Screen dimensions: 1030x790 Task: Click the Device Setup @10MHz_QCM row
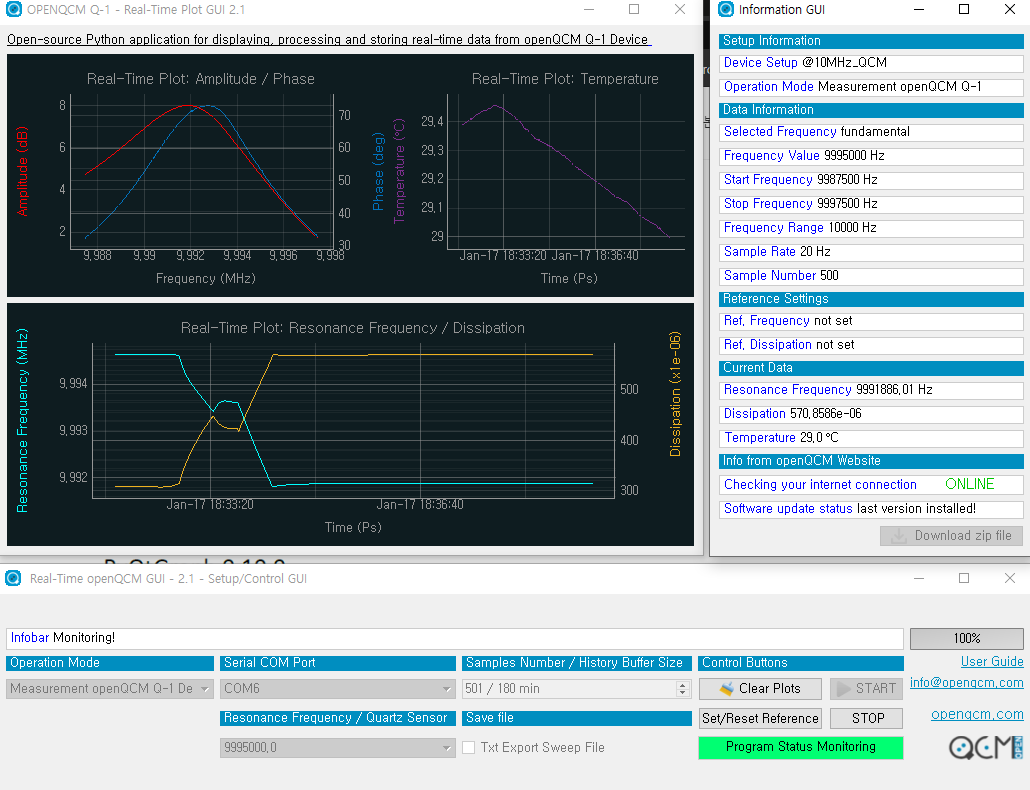pos(871,63)
